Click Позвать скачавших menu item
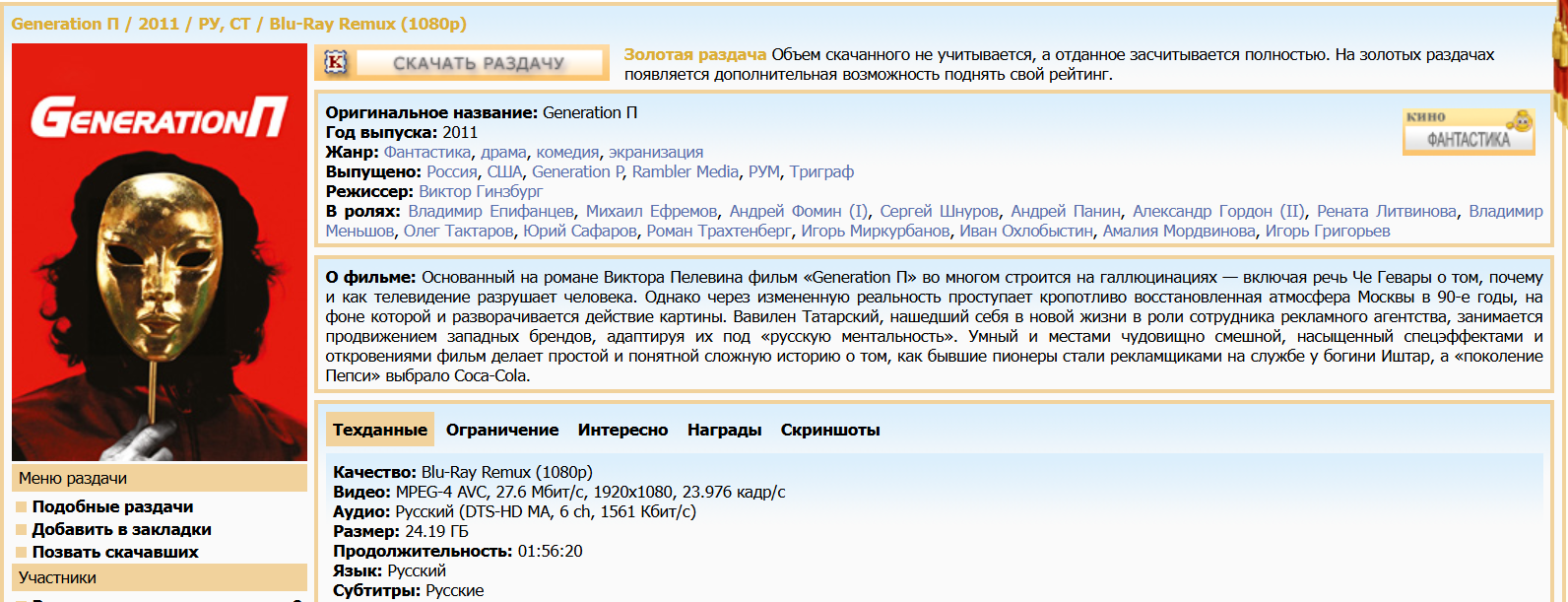The width and height of the screenshot is (1568, 602). [115, 552]
